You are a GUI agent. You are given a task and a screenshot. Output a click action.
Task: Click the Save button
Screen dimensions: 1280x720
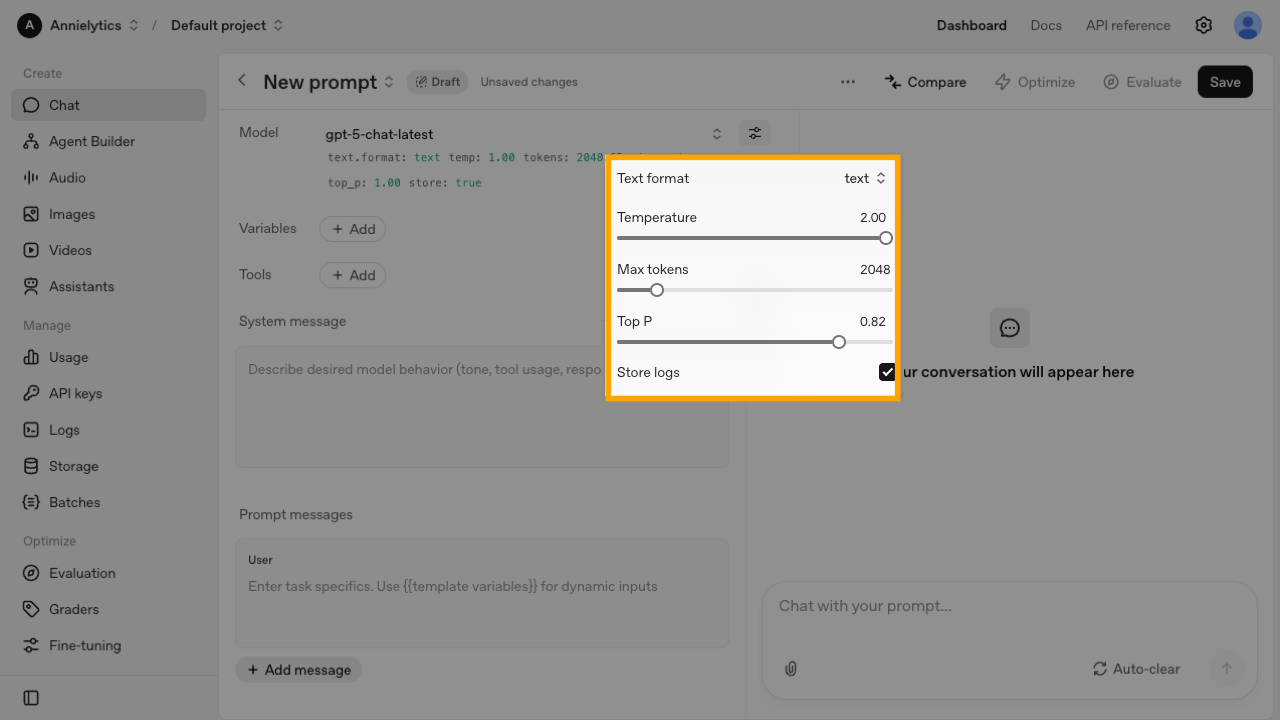tap(1224, 82)
